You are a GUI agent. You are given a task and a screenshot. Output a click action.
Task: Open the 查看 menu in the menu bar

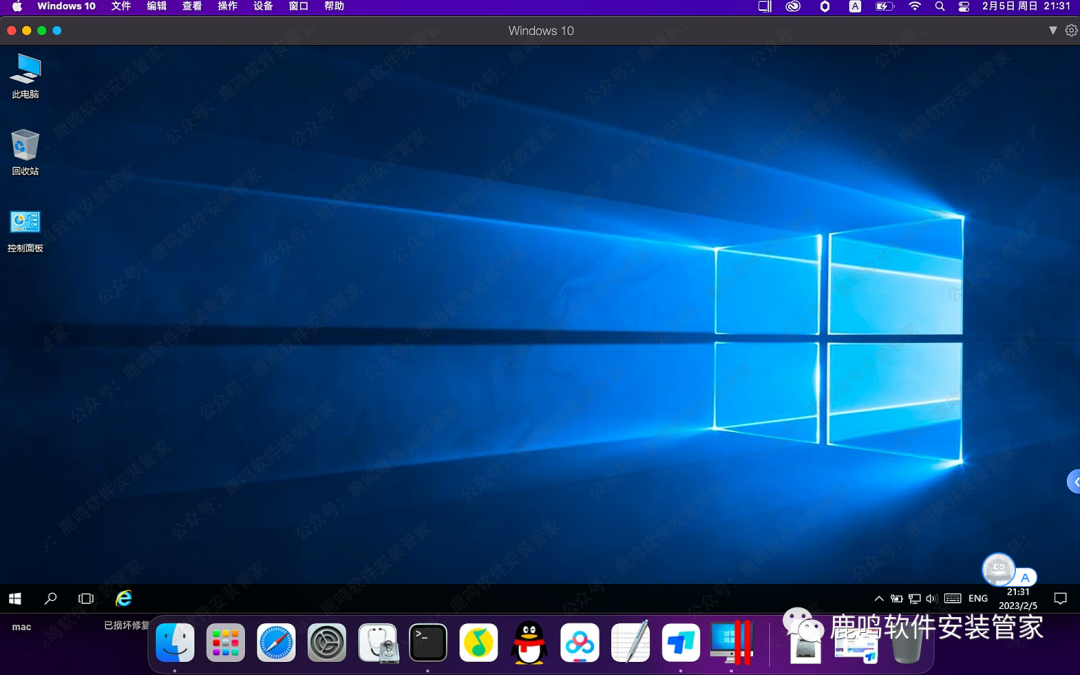(x=192, y=7)
